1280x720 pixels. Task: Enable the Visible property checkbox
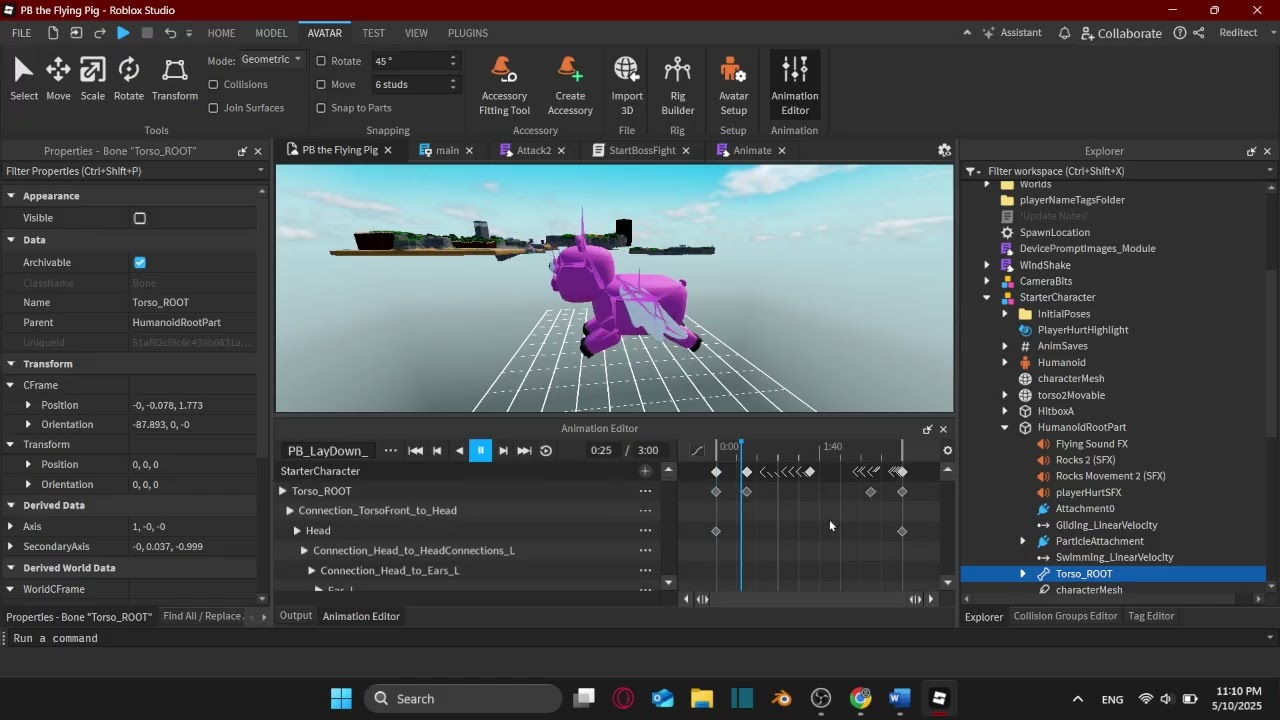140,218
